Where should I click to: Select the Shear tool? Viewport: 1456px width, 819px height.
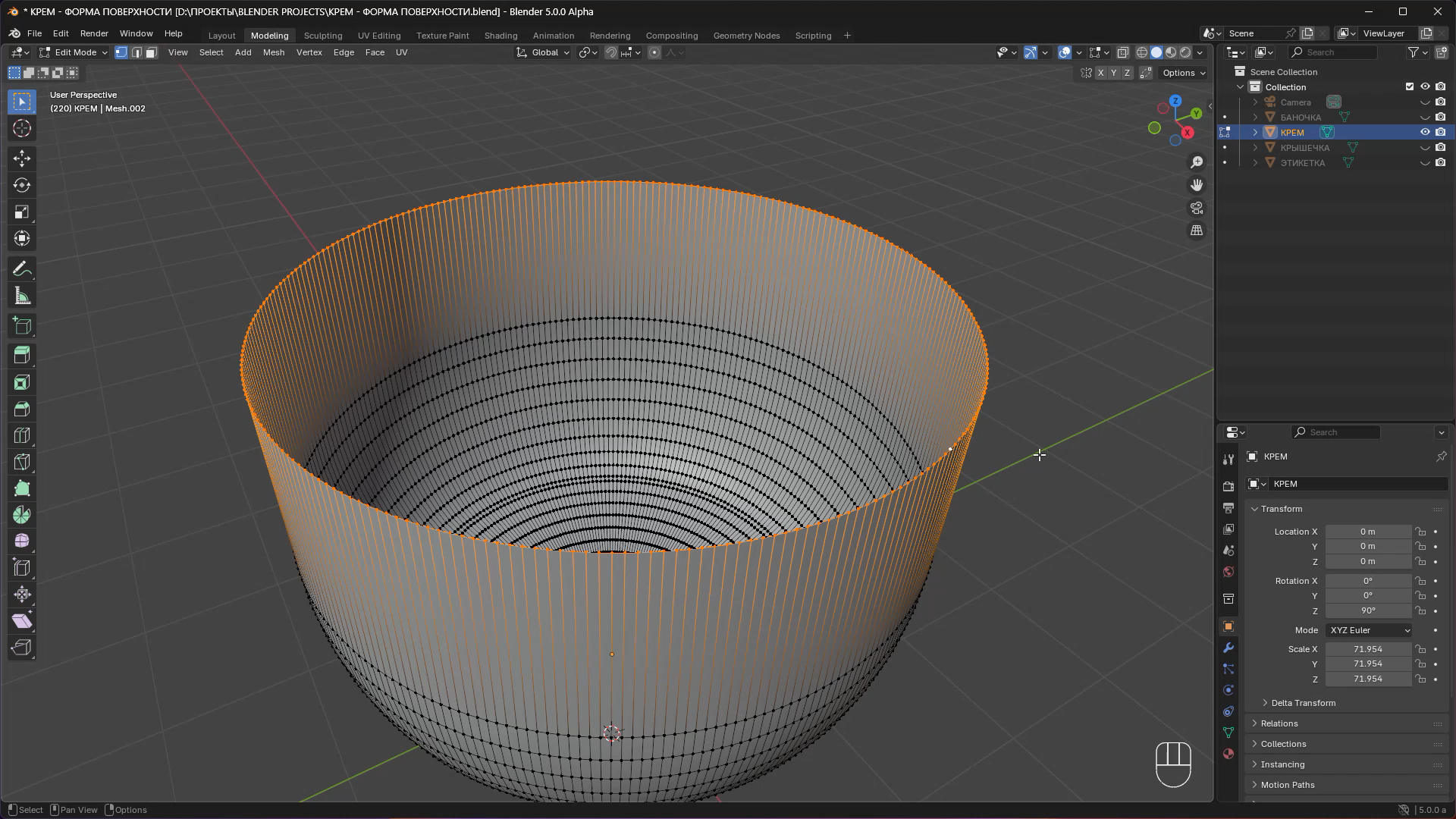22,621
